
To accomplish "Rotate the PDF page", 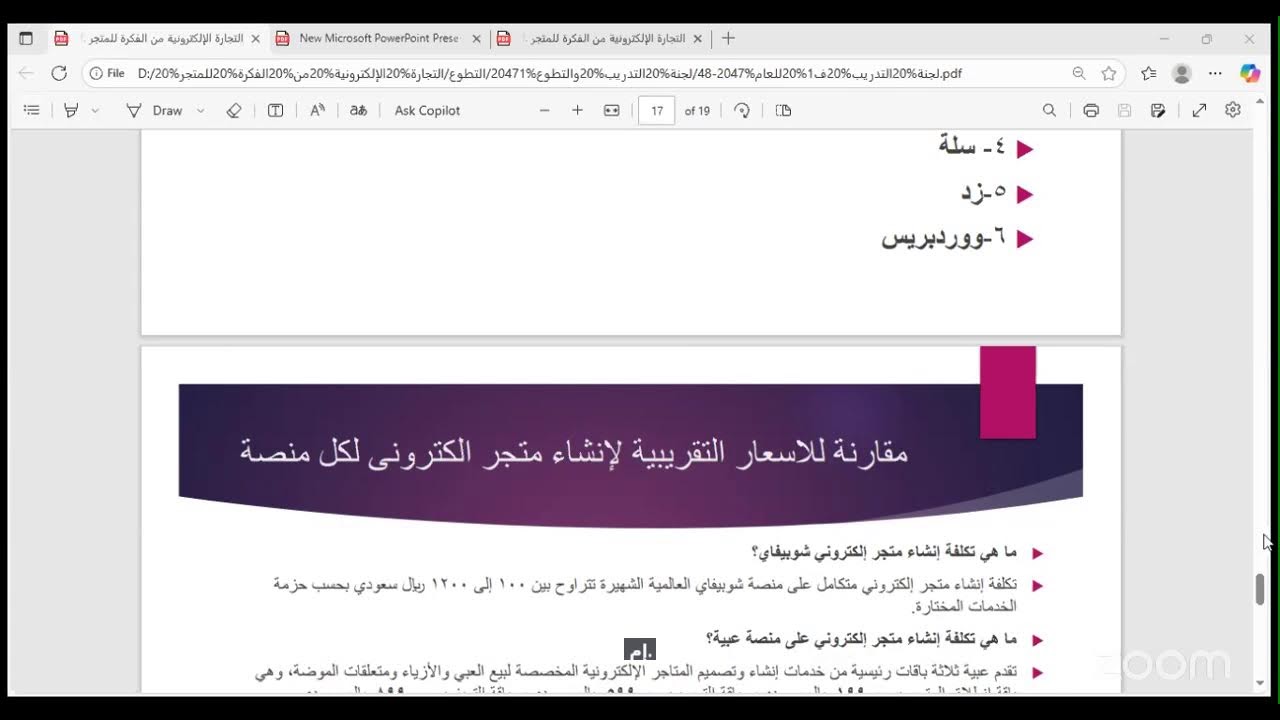I will tap(742, 110).
